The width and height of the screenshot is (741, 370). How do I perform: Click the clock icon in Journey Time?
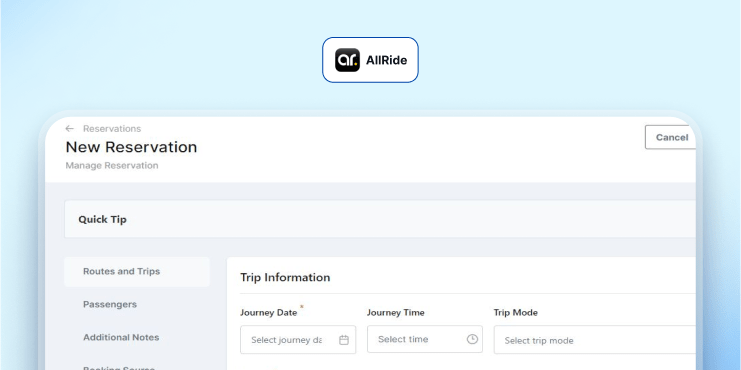pyautogui.click(x=472, y=339)
